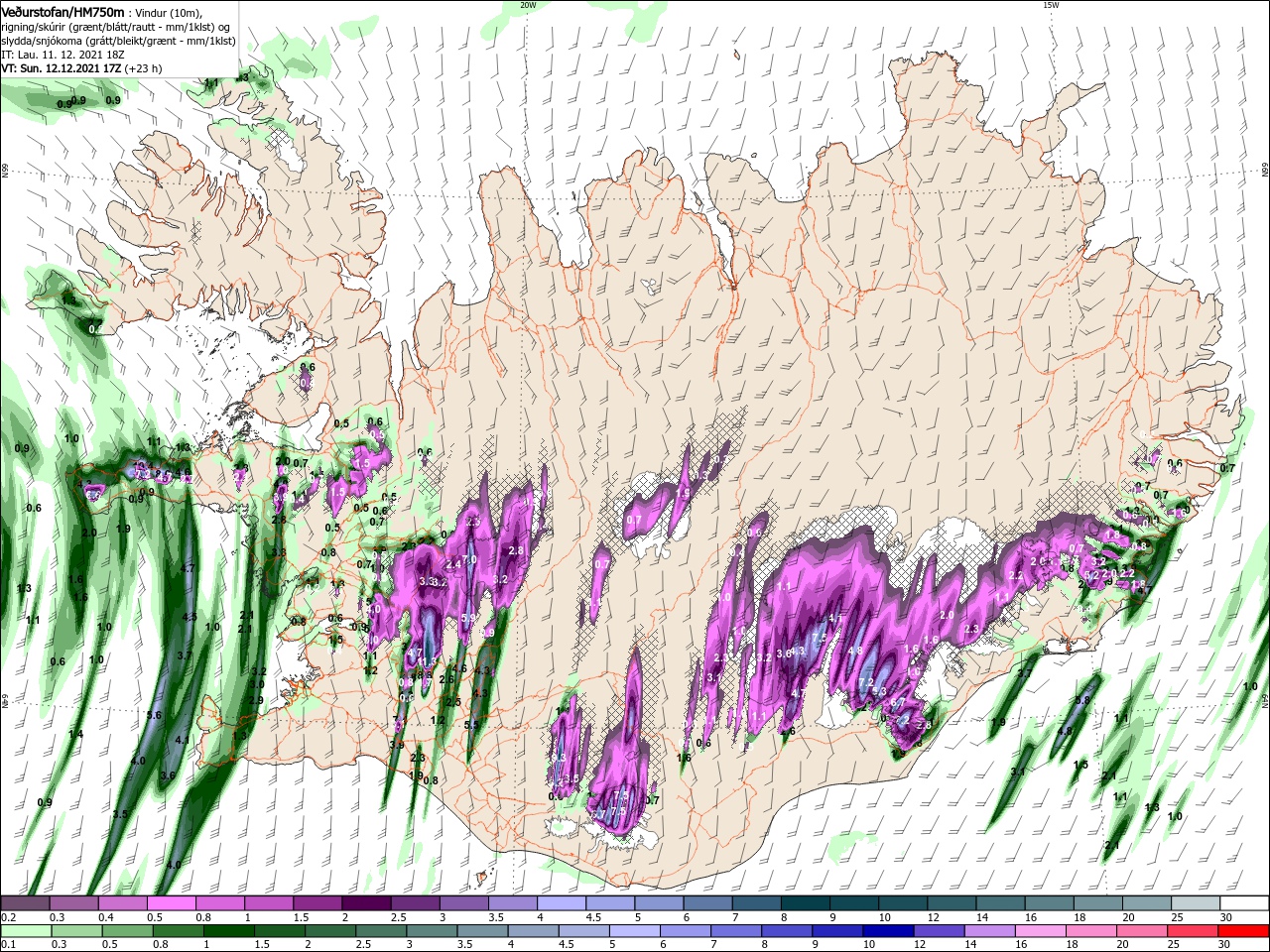Viewport: 1270px width, 952px height.
Task: Select the bright red 30 swatch in the lower legend row
Action: click(1242, 931)
